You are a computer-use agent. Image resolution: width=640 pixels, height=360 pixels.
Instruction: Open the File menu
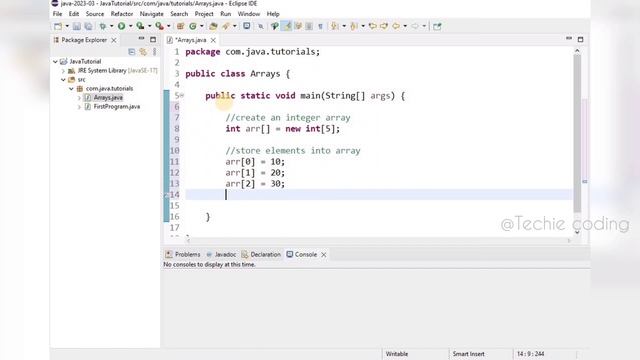pyautogui.click(x=58, y=14)
